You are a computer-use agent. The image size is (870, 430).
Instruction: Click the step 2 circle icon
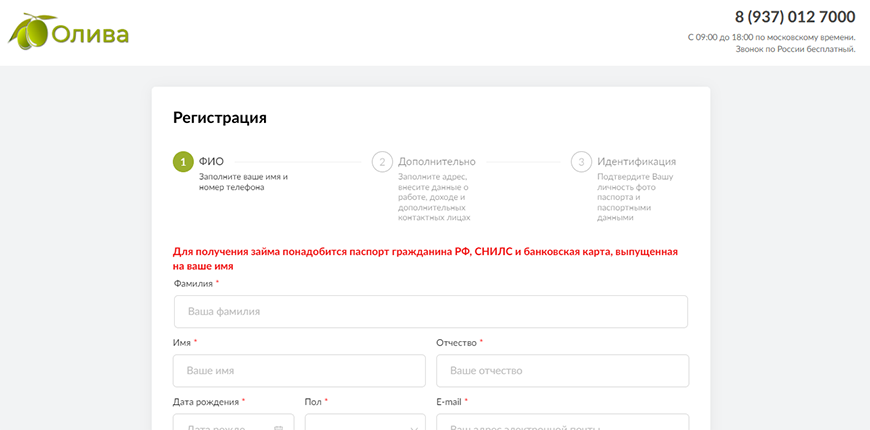coord(382,161)
